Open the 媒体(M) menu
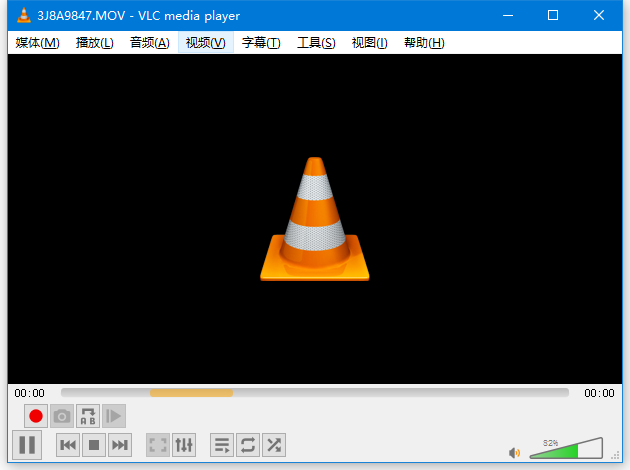This screenshot has width=630, height=470. [37, 43]
